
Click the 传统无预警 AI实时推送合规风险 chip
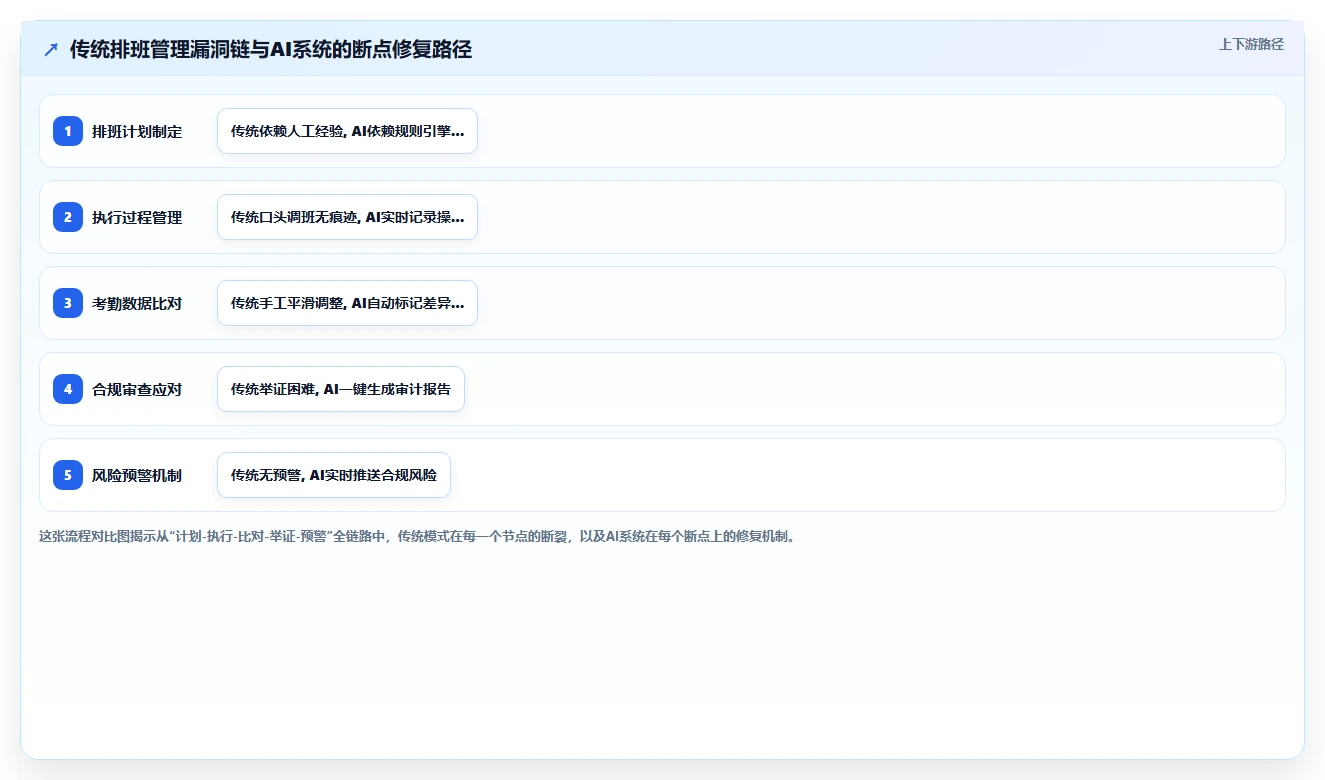click(334, 475)
